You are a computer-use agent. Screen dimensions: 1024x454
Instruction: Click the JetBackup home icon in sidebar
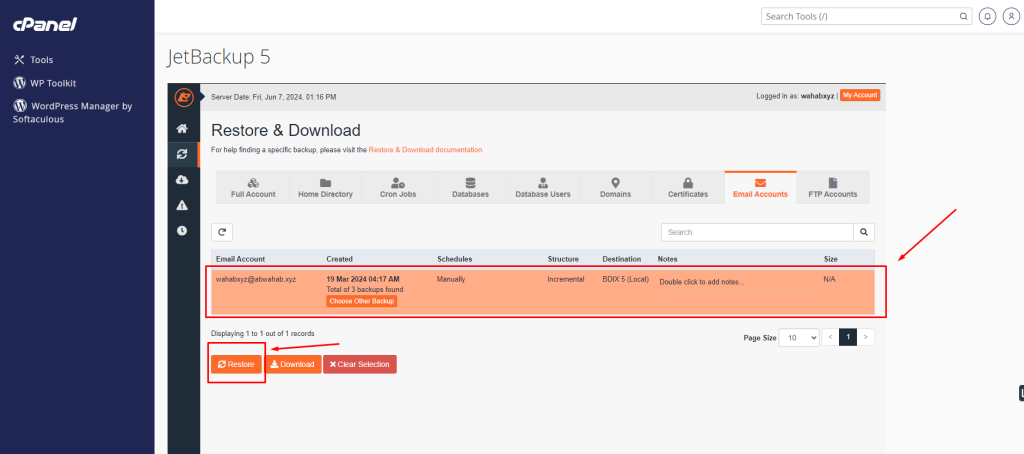click(182, 128)
